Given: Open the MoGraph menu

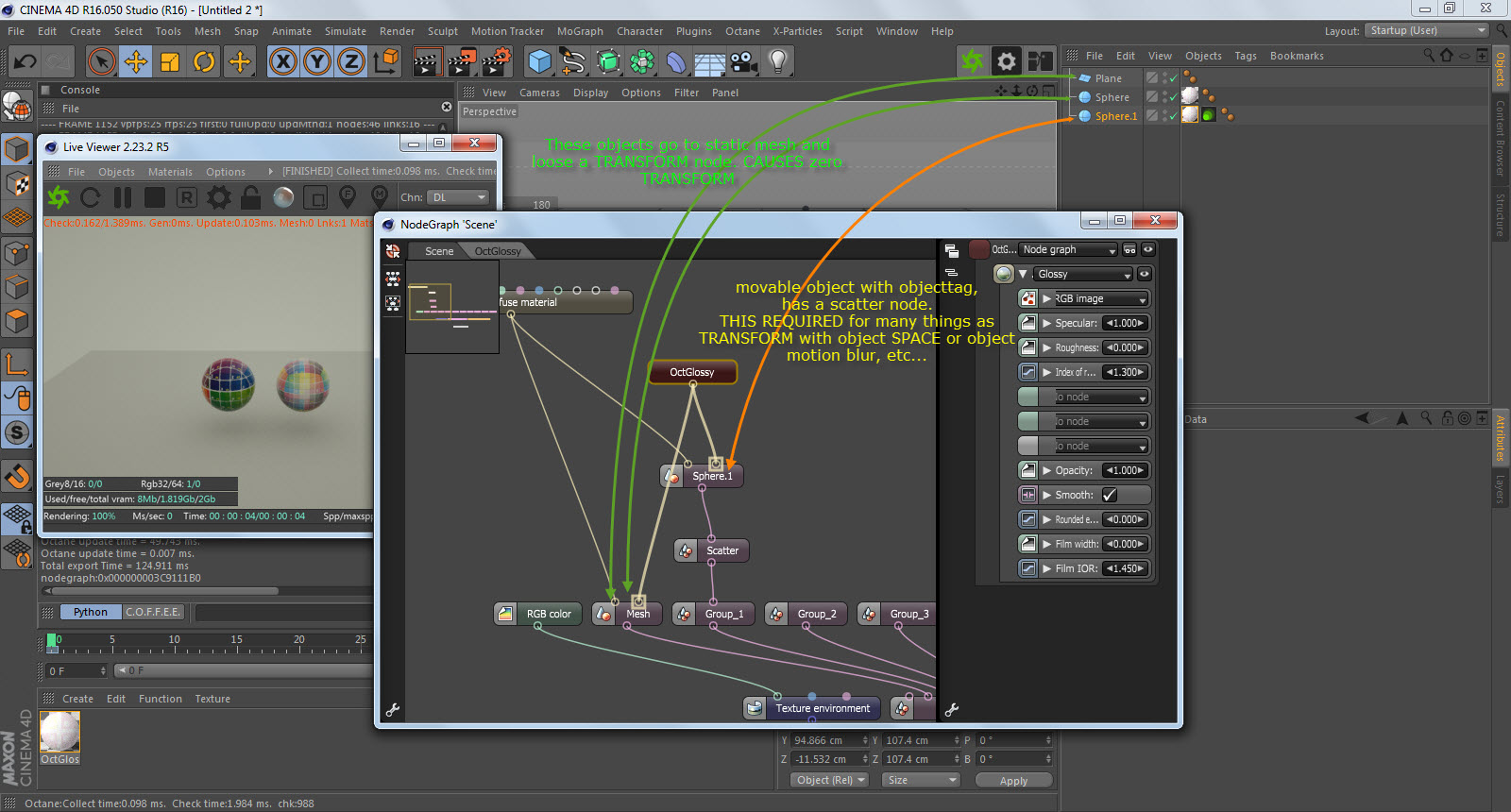Looking at the screenshot, I should point(580,31).
